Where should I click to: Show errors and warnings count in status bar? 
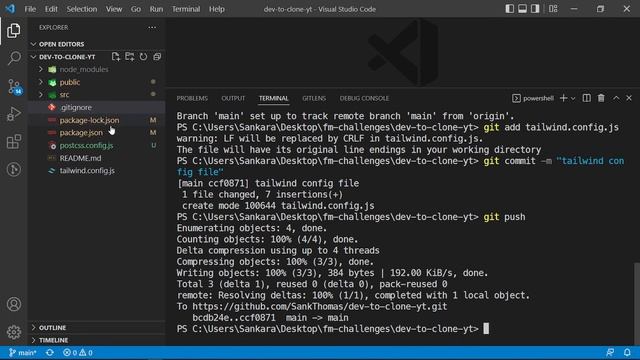(78, 353)
